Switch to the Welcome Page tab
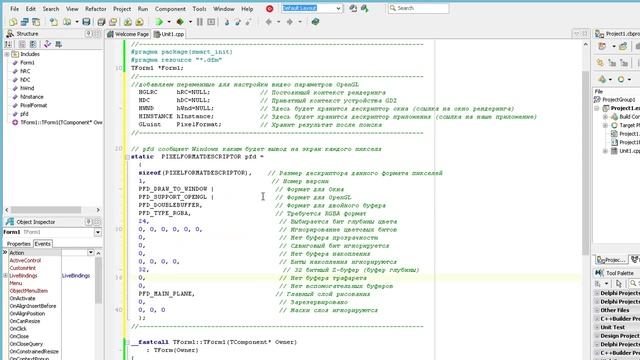The image size is (640, 360). tap(128, 34)
